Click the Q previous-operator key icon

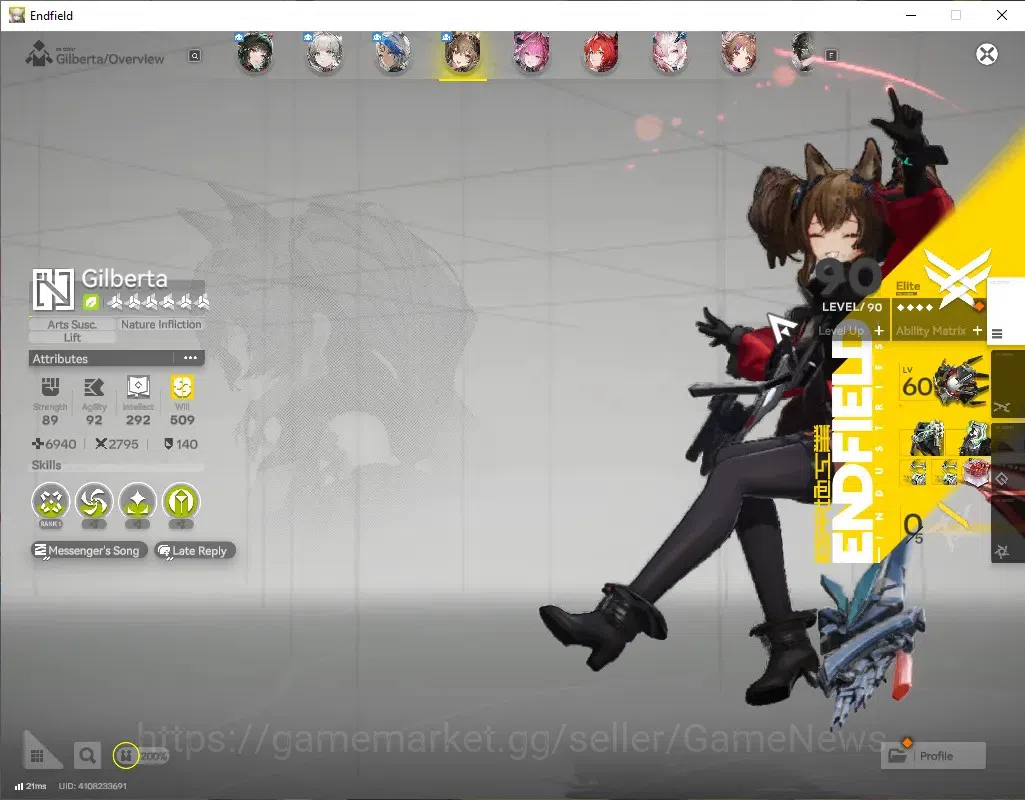[x=195, y=56]
